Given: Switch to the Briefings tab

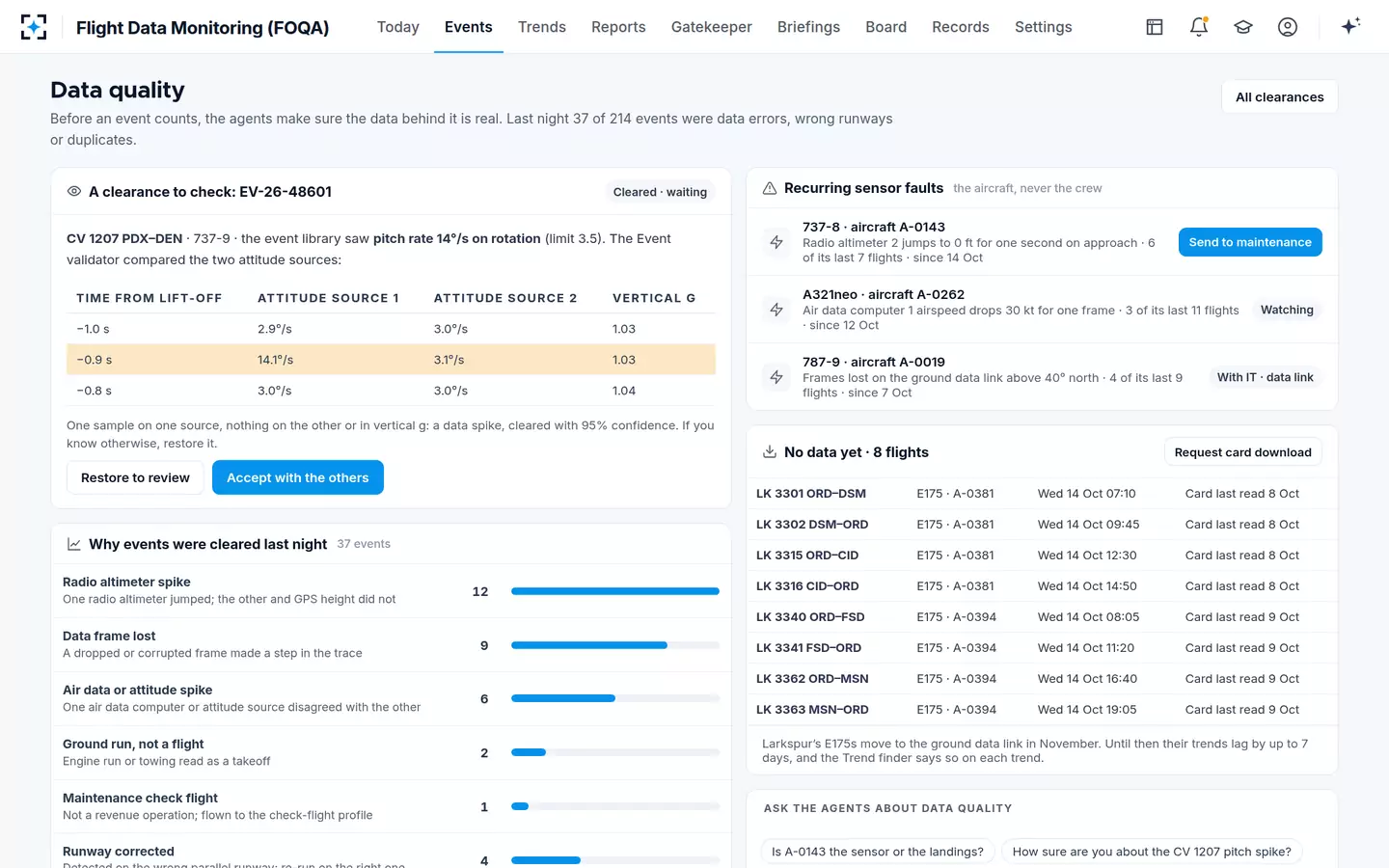Looking at the screenshot, I should point(808,27).
